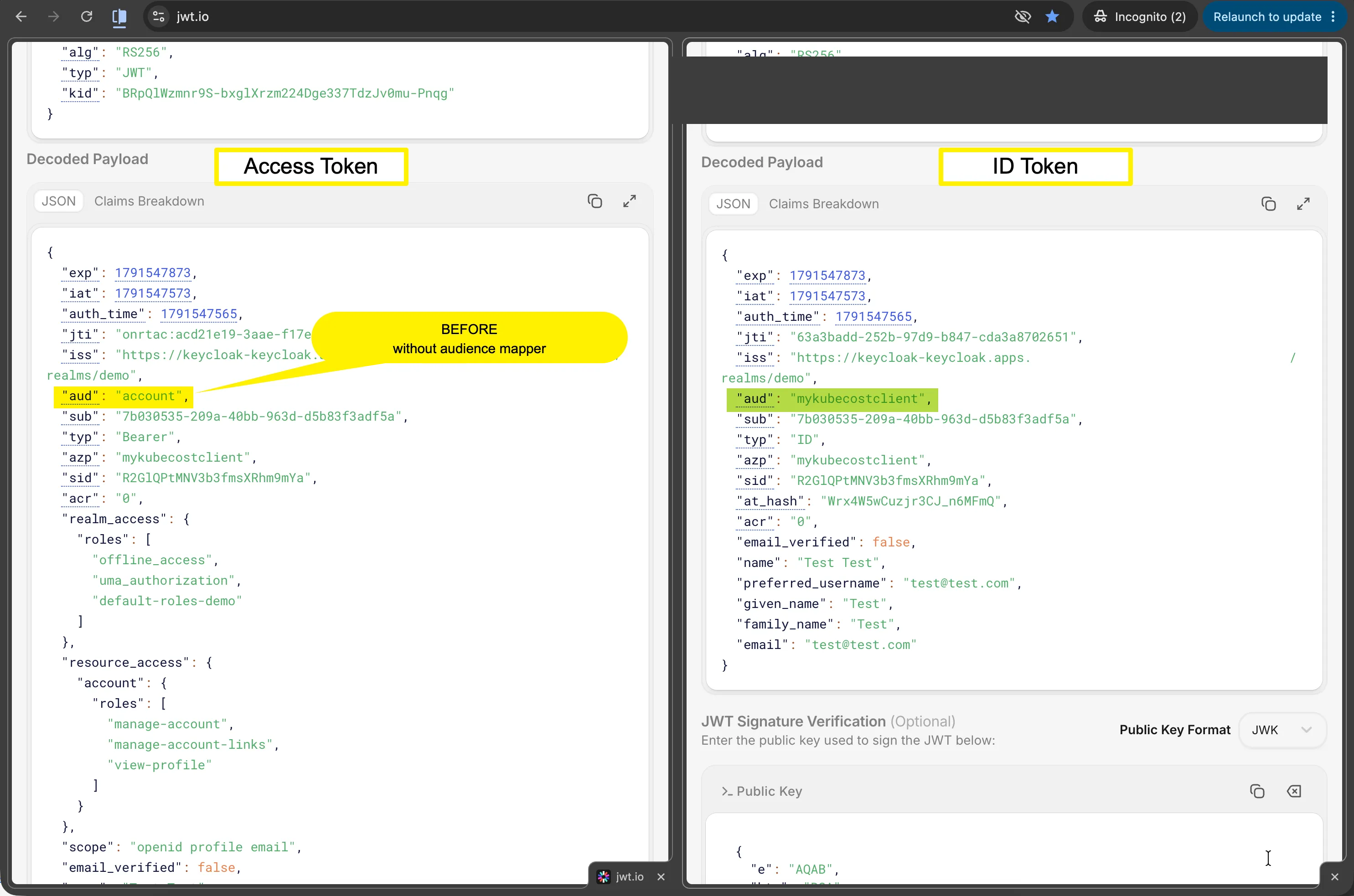Click sid value R2GlQPtMNV3b3fmsXRhm9mYa in Access Token

click(212, 478)
